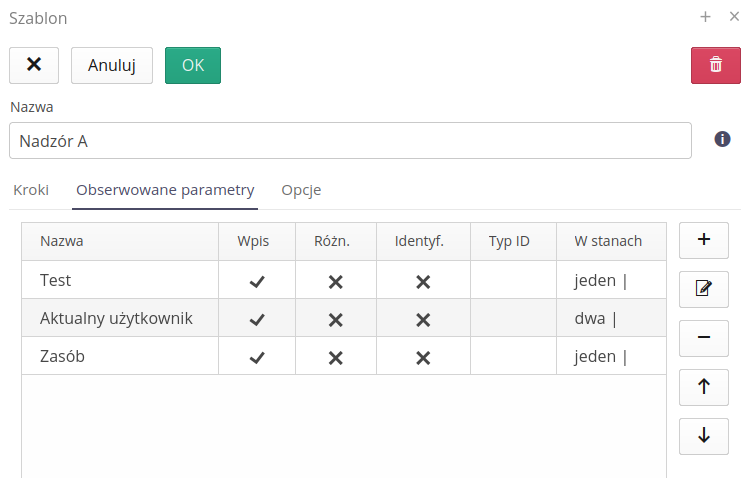Click the info icon next to Nazwa field
The height and width of the screenshot is (478, 749).
pos(722,139)
